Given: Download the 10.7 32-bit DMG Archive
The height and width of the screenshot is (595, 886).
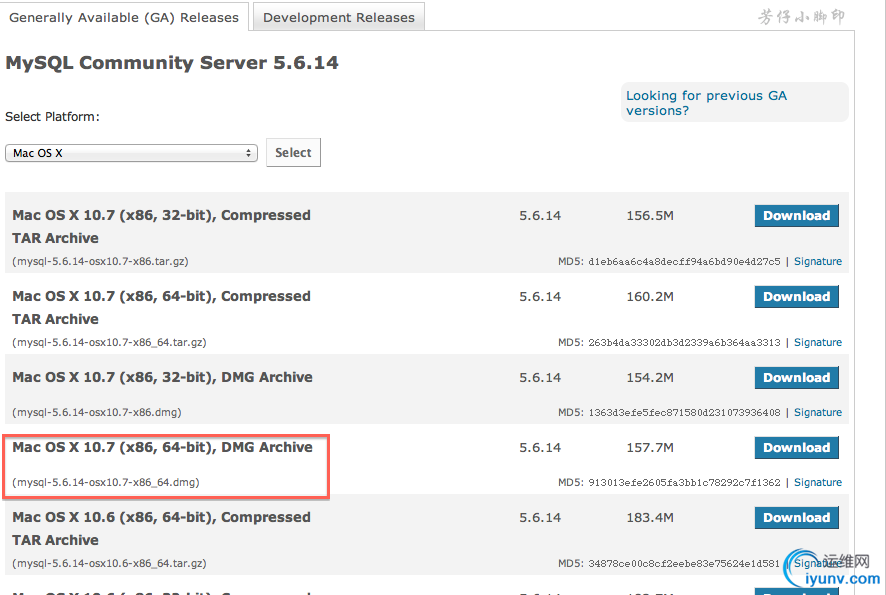Looking at the screenshot, I should pyautogui.click(x=797, y=377).
